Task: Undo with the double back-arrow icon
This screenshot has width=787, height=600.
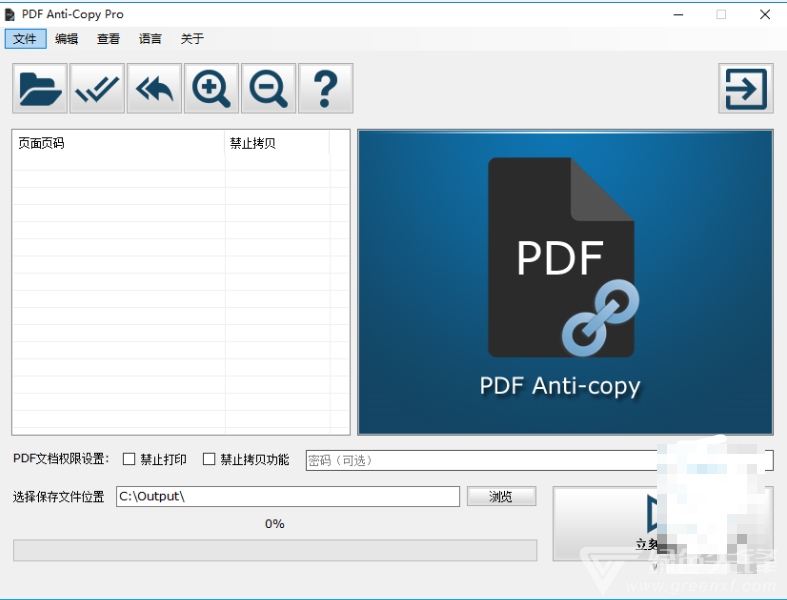Action: (154, 88)
